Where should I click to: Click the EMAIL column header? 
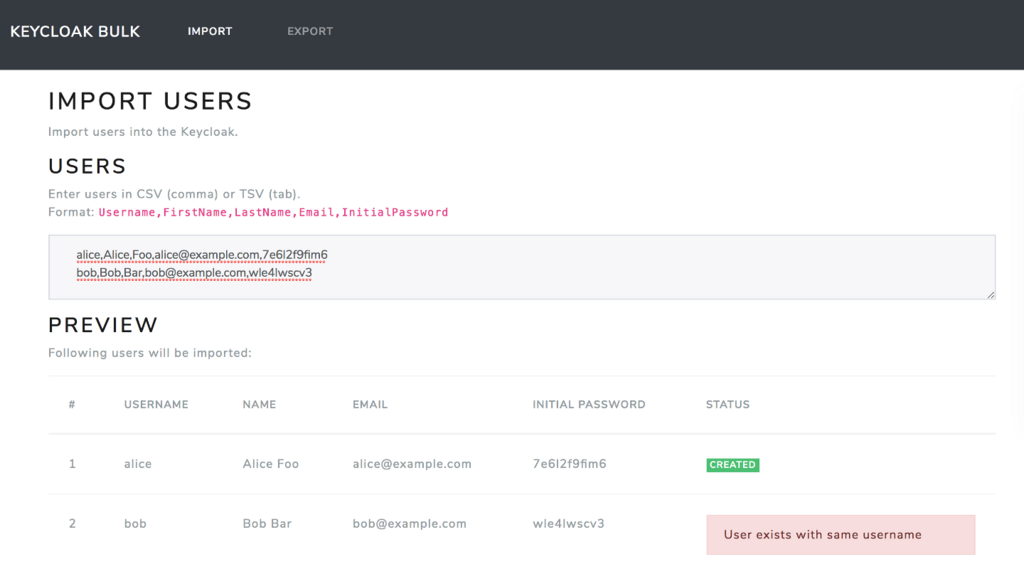tap(370, 404)
